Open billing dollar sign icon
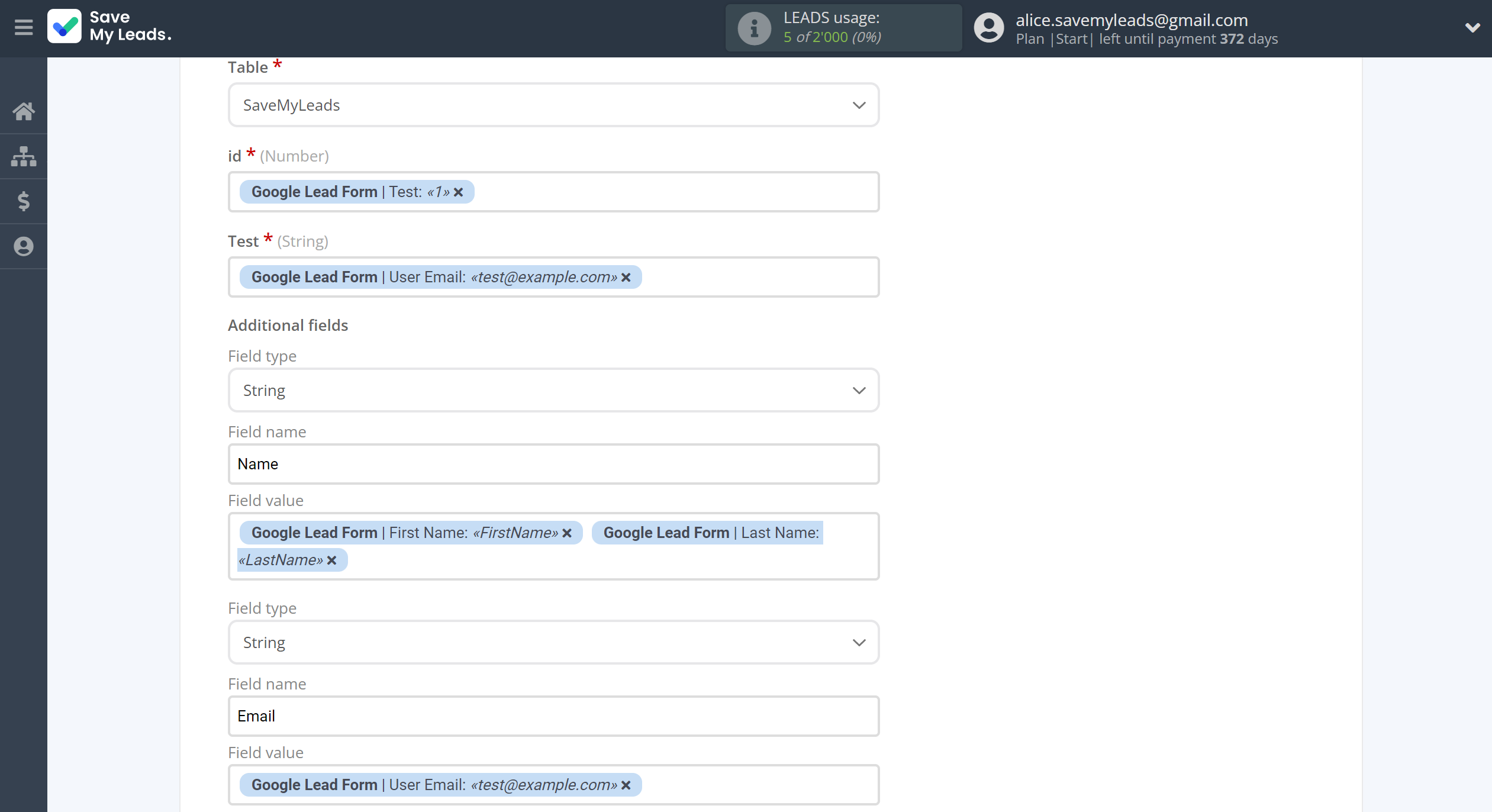This screenshot has width=1492, height=812. (24, 201)
